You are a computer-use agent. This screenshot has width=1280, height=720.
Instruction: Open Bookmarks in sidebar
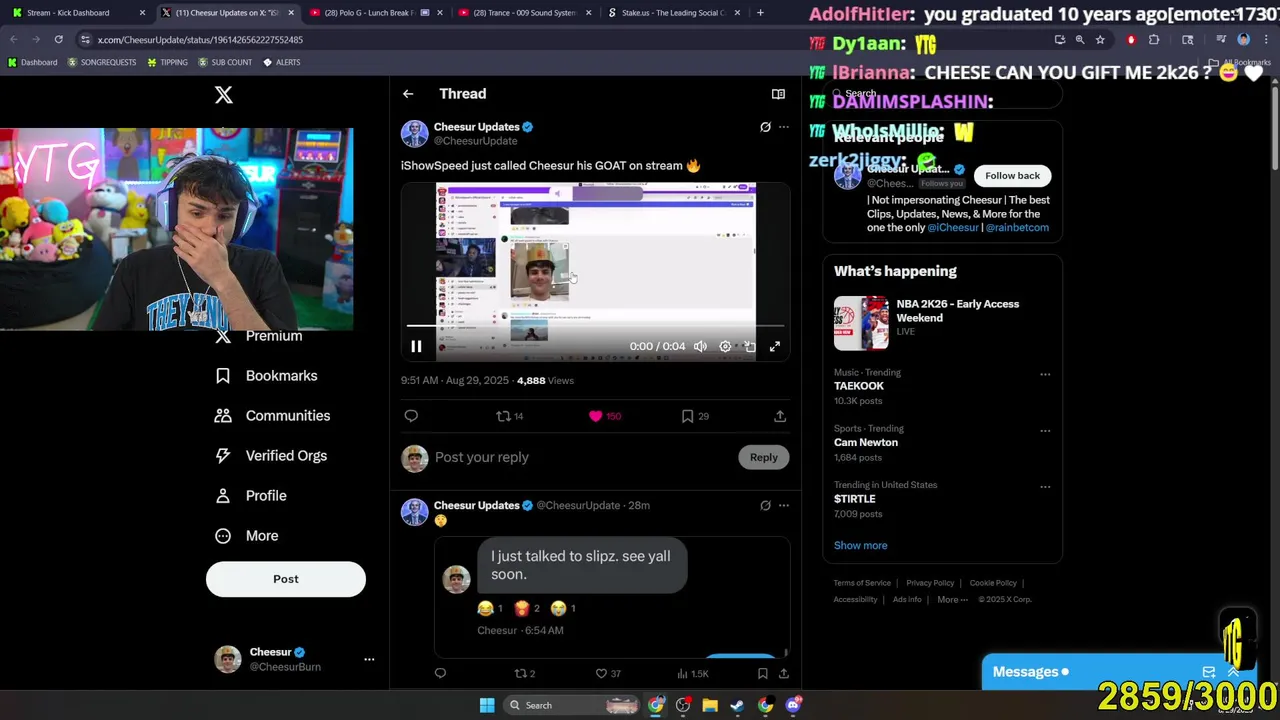(x=266, y=376)
